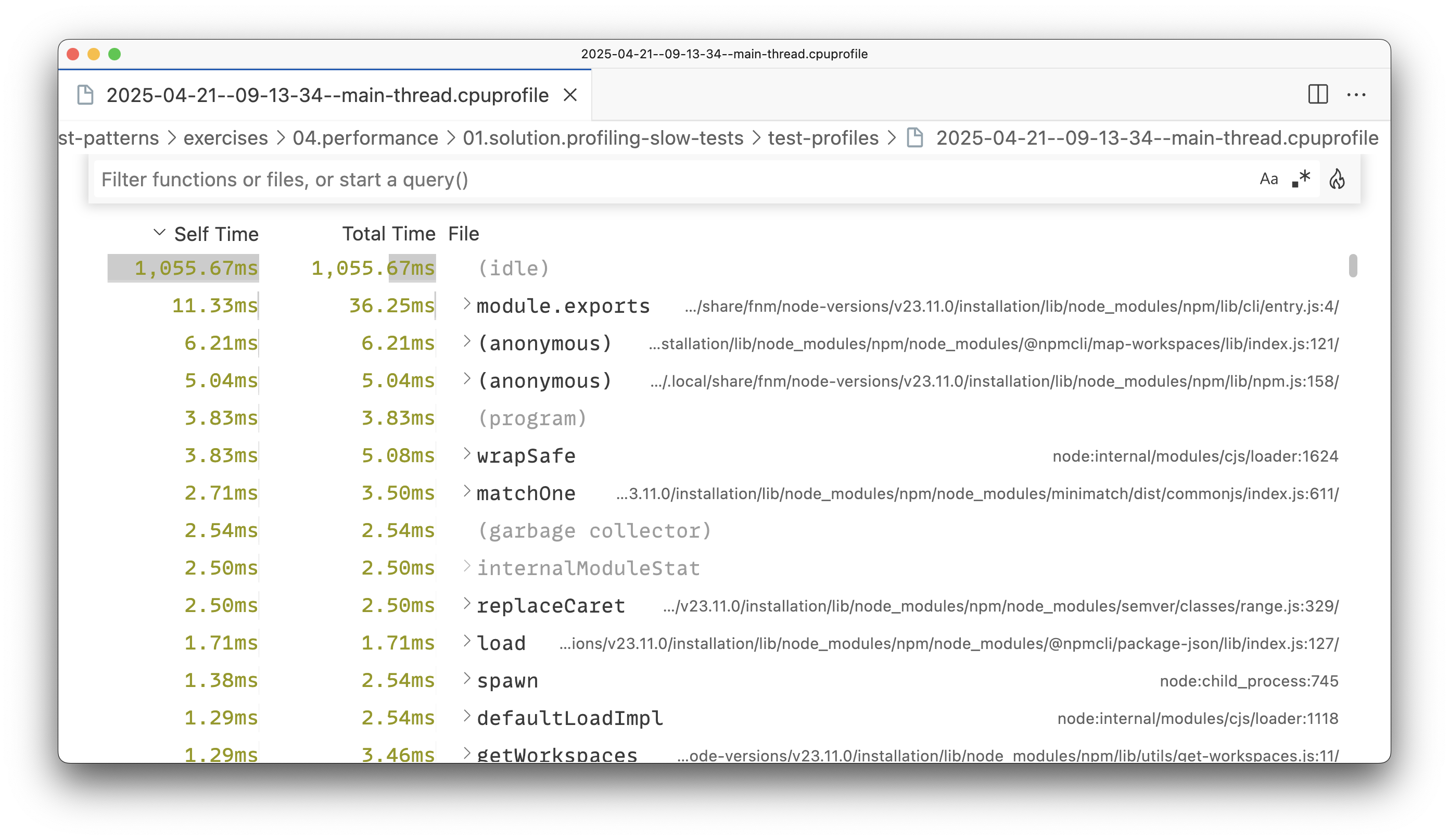The image size is (1449, 840).
Task: Close the cpuprofile editor tab
Action: pos(570,95)
